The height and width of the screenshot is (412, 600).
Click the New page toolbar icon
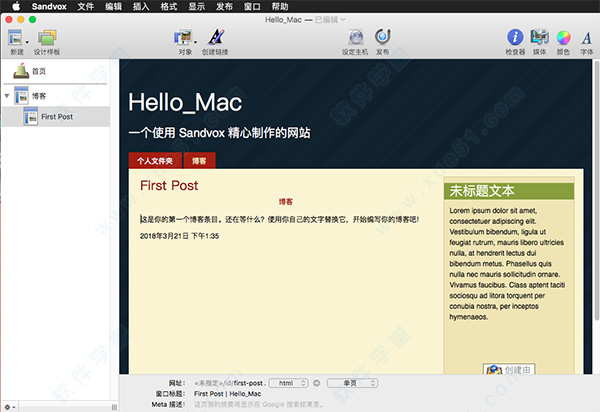[x=15, y=37]
